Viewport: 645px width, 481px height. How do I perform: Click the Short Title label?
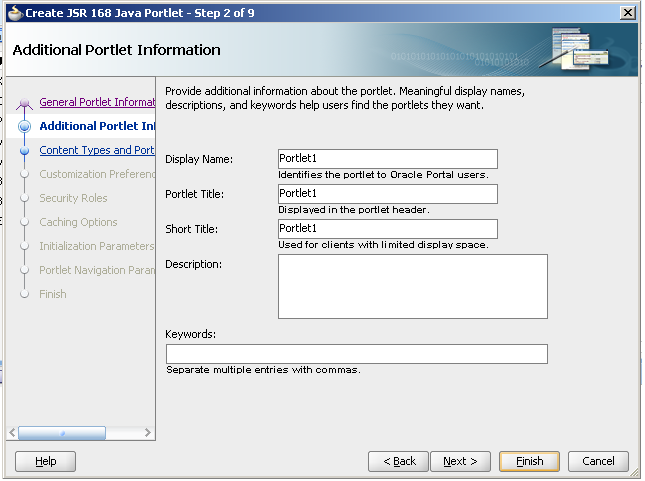tap(192, 229)
